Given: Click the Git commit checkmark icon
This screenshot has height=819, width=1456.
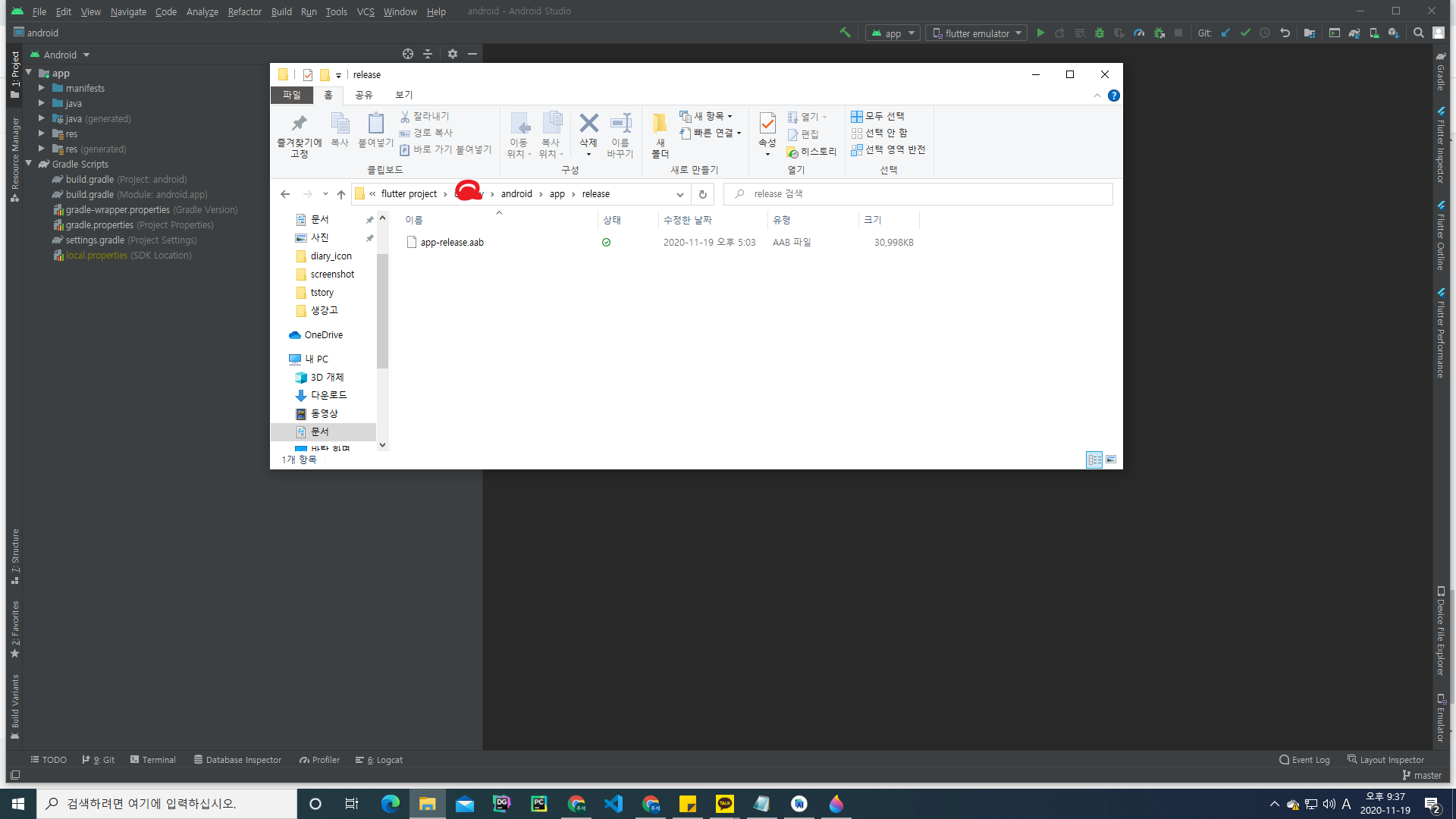Looking at the screenshot, I should (1245, 33).
